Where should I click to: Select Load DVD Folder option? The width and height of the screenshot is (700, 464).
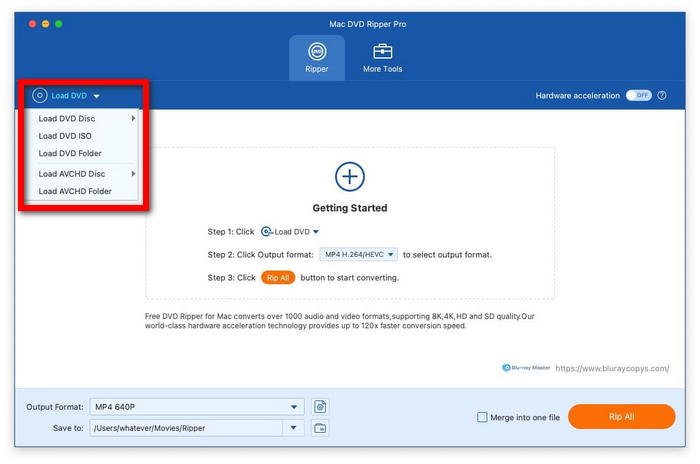tap(70, 154)
